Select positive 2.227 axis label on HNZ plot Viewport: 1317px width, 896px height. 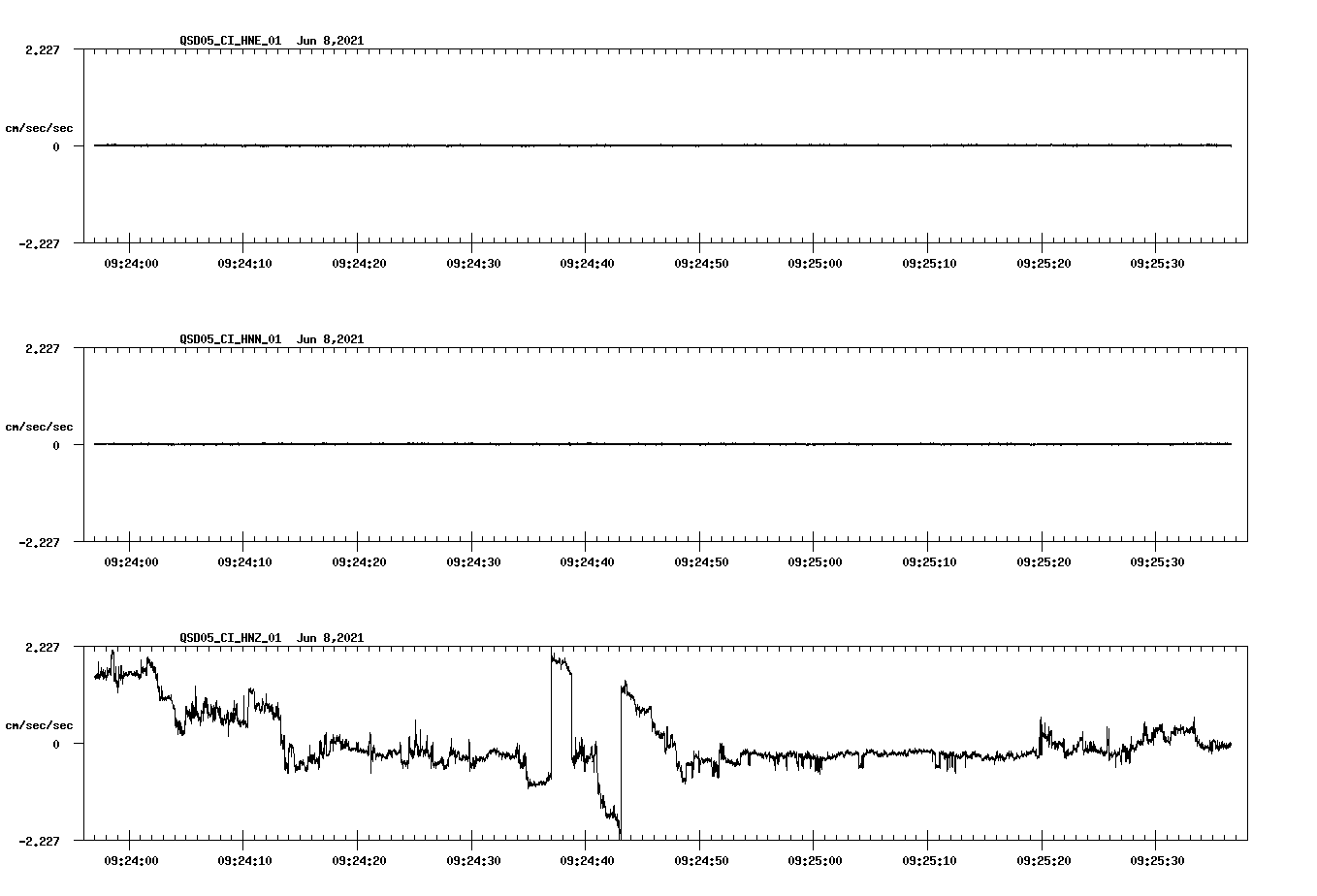tap(42, 648)
